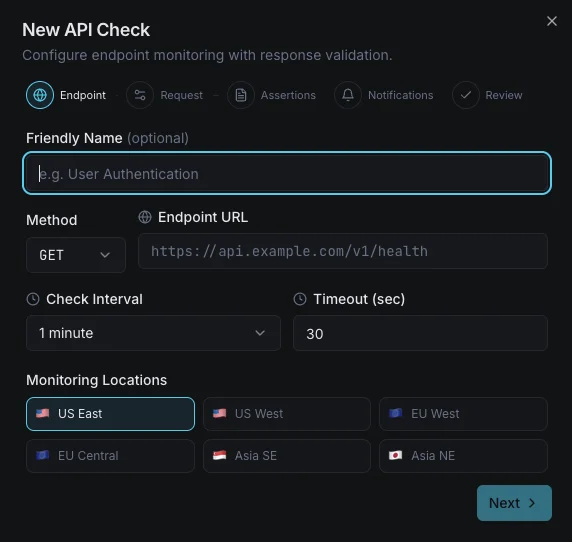Deselect the US East monitoring location

[110, 414]
